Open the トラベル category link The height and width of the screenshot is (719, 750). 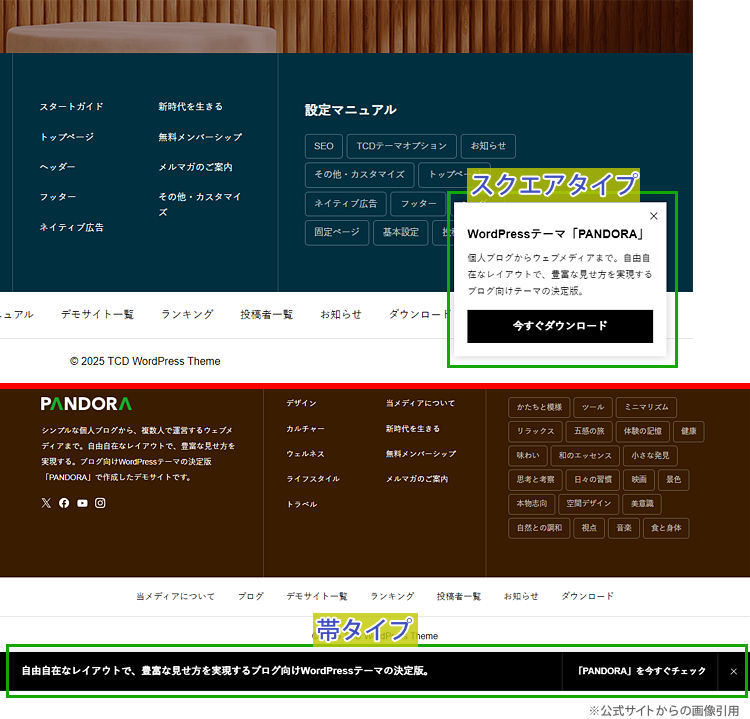tap(301, 504)
